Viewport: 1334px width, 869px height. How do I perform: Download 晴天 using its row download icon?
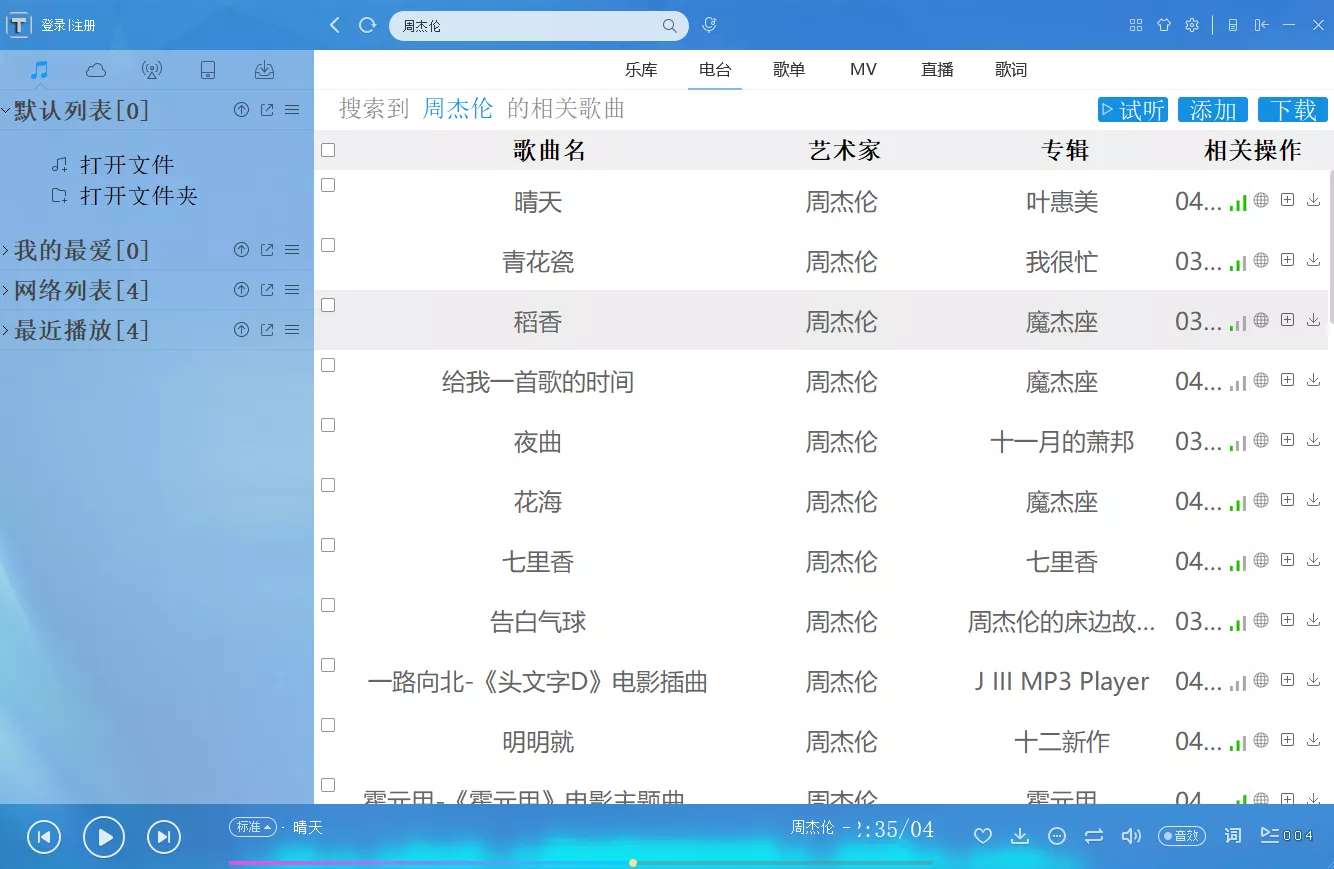pyautogui.click(x=1314, y=200)
